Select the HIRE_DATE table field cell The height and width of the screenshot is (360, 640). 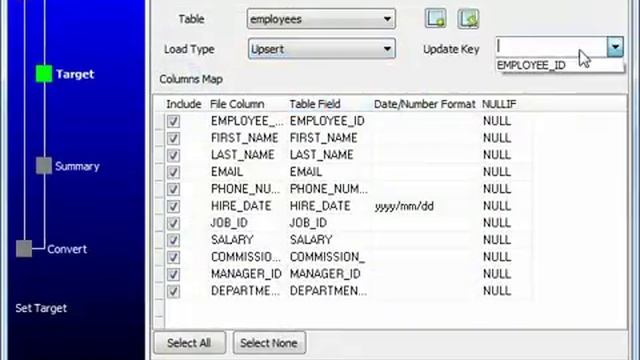coord(320,206)
